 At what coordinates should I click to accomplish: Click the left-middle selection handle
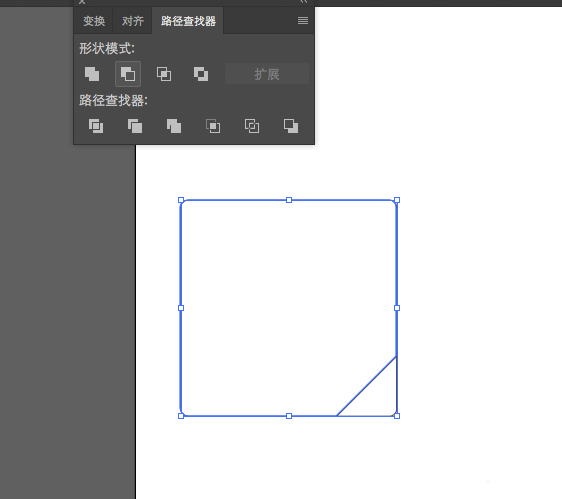[x=181, y=308]
